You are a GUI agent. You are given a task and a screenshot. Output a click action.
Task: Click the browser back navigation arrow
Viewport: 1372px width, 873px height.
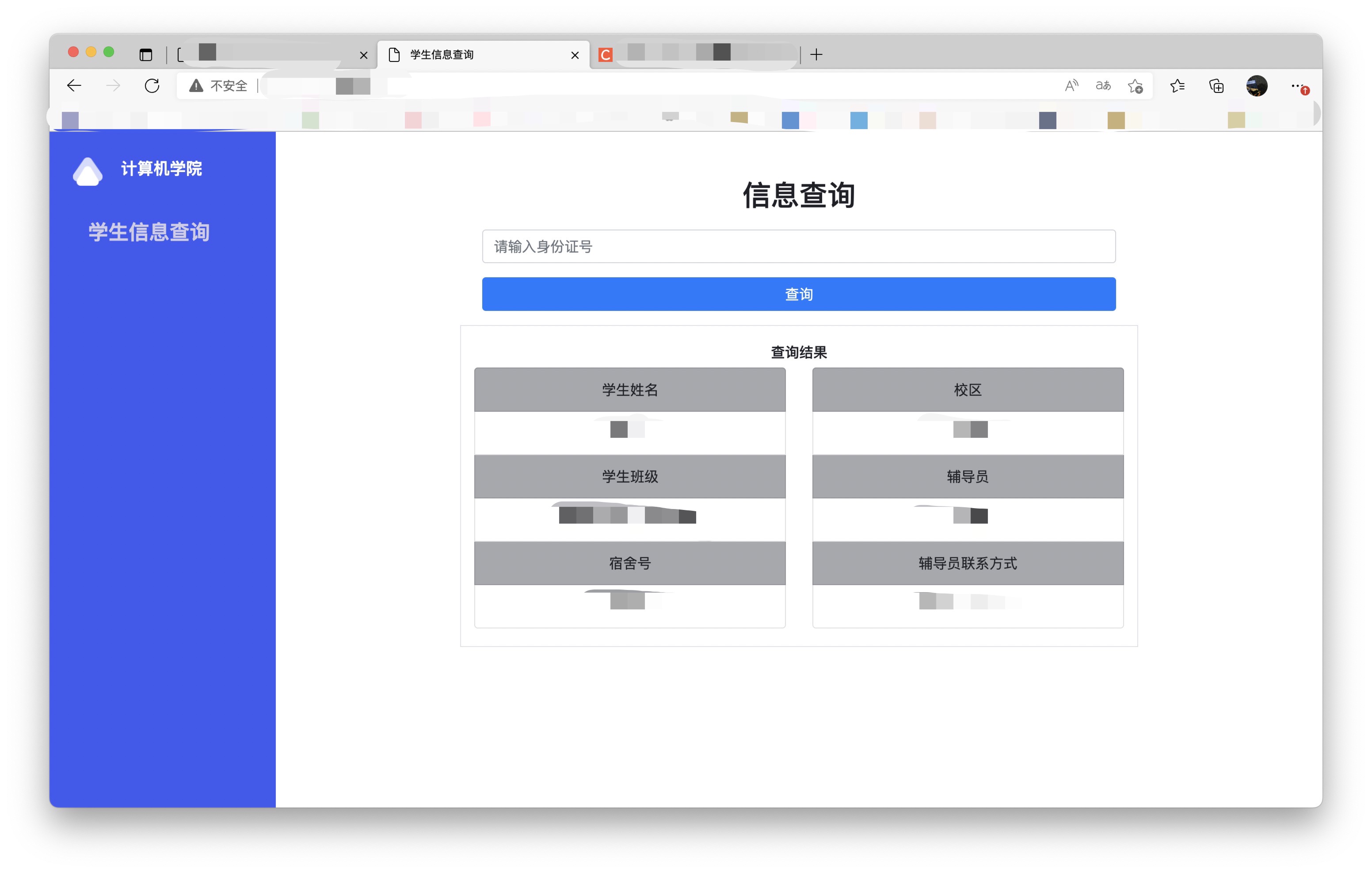[x=74, y=85]
